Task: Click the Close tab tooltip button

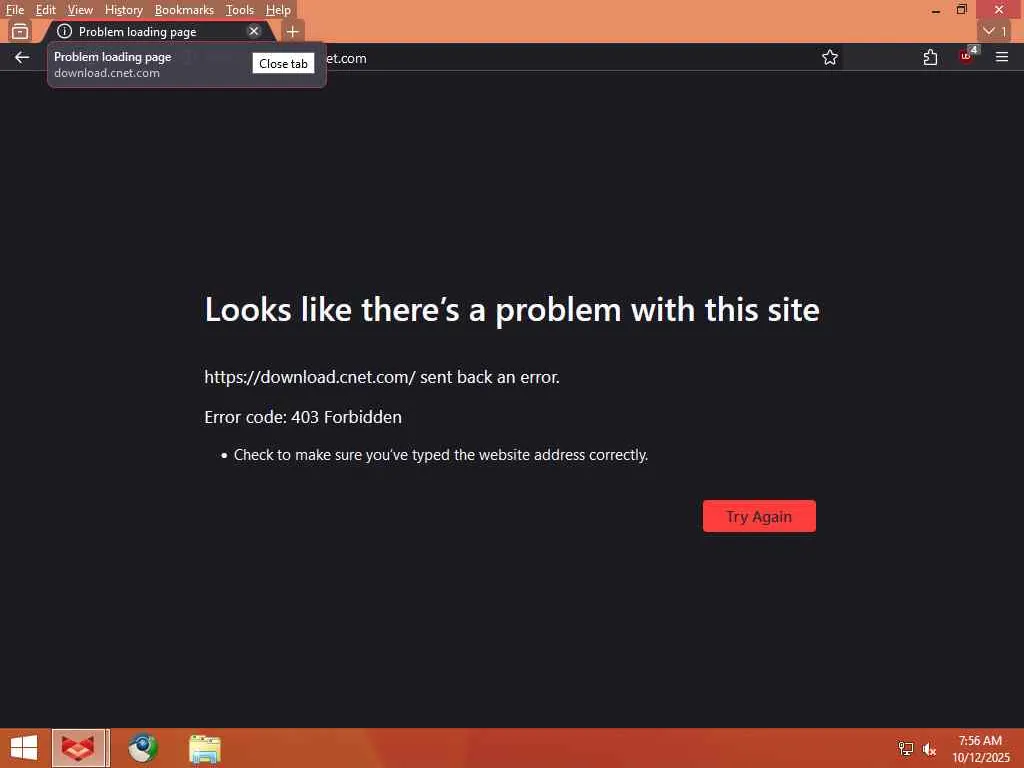Action: click(x=283, y=63)
